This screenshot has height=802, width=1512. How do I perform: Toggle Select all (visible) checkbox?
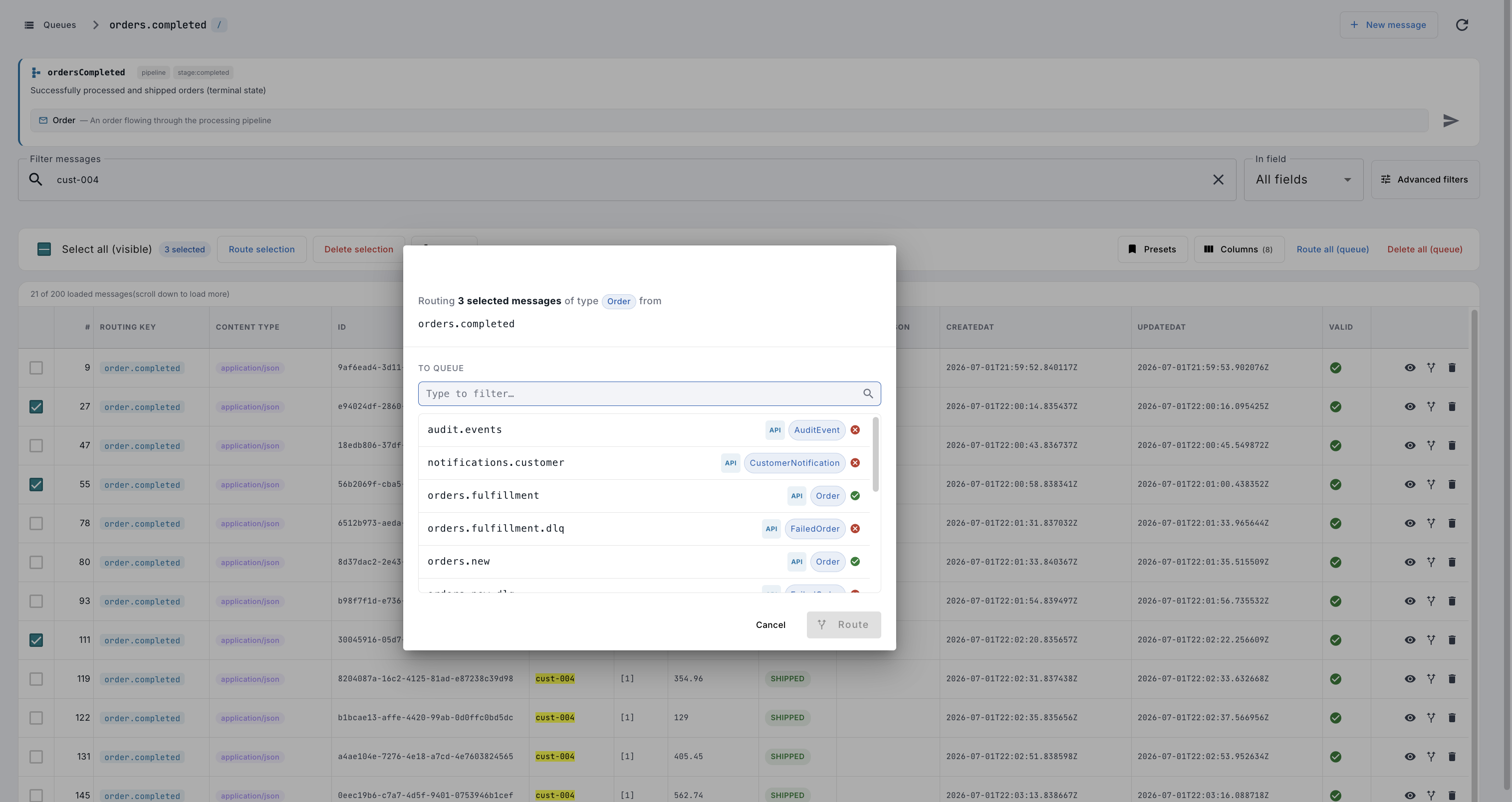44,249
